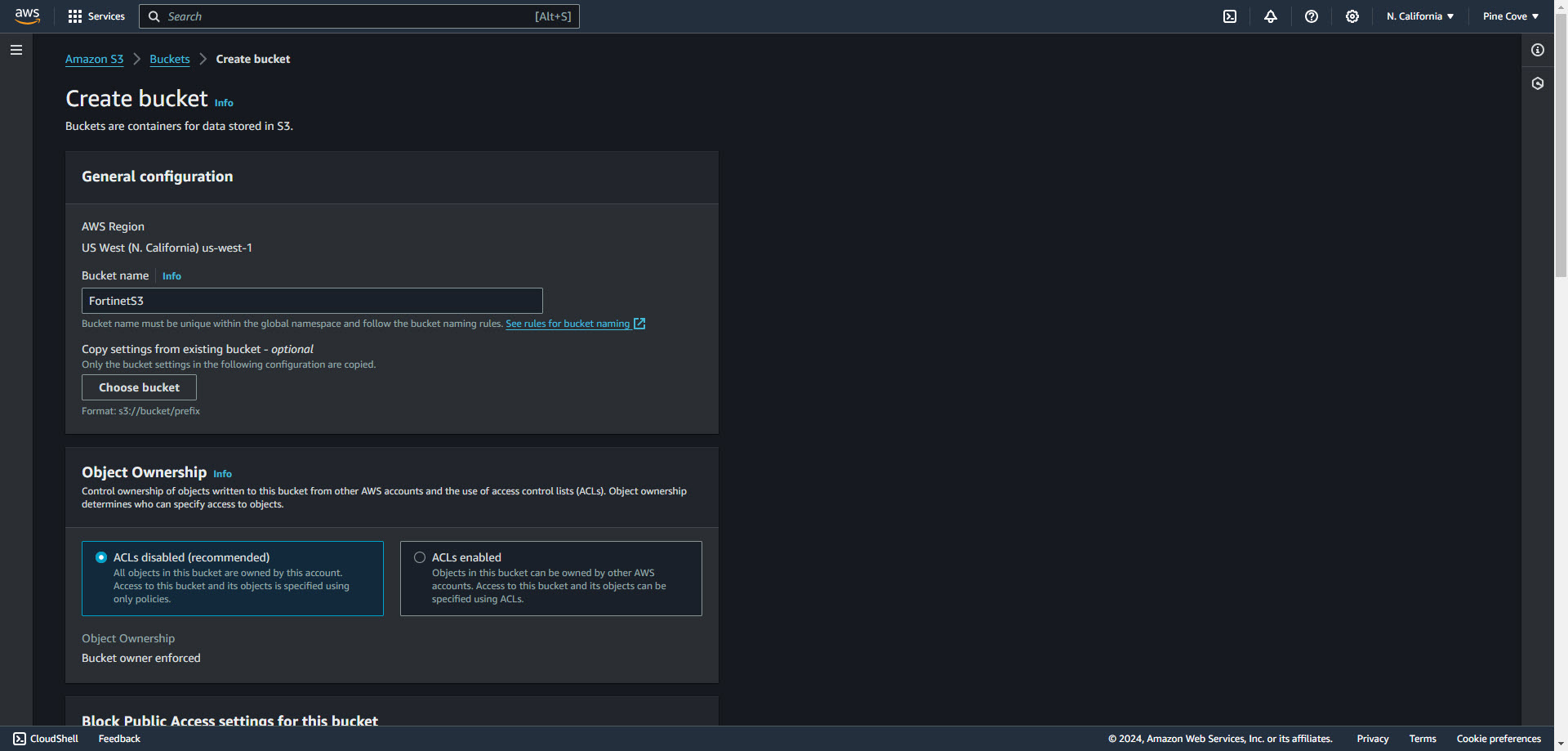The height and width of the screenshot is (751, 1568).
Task: Open Info link next to Bucket name
Action: click(171, 276)
